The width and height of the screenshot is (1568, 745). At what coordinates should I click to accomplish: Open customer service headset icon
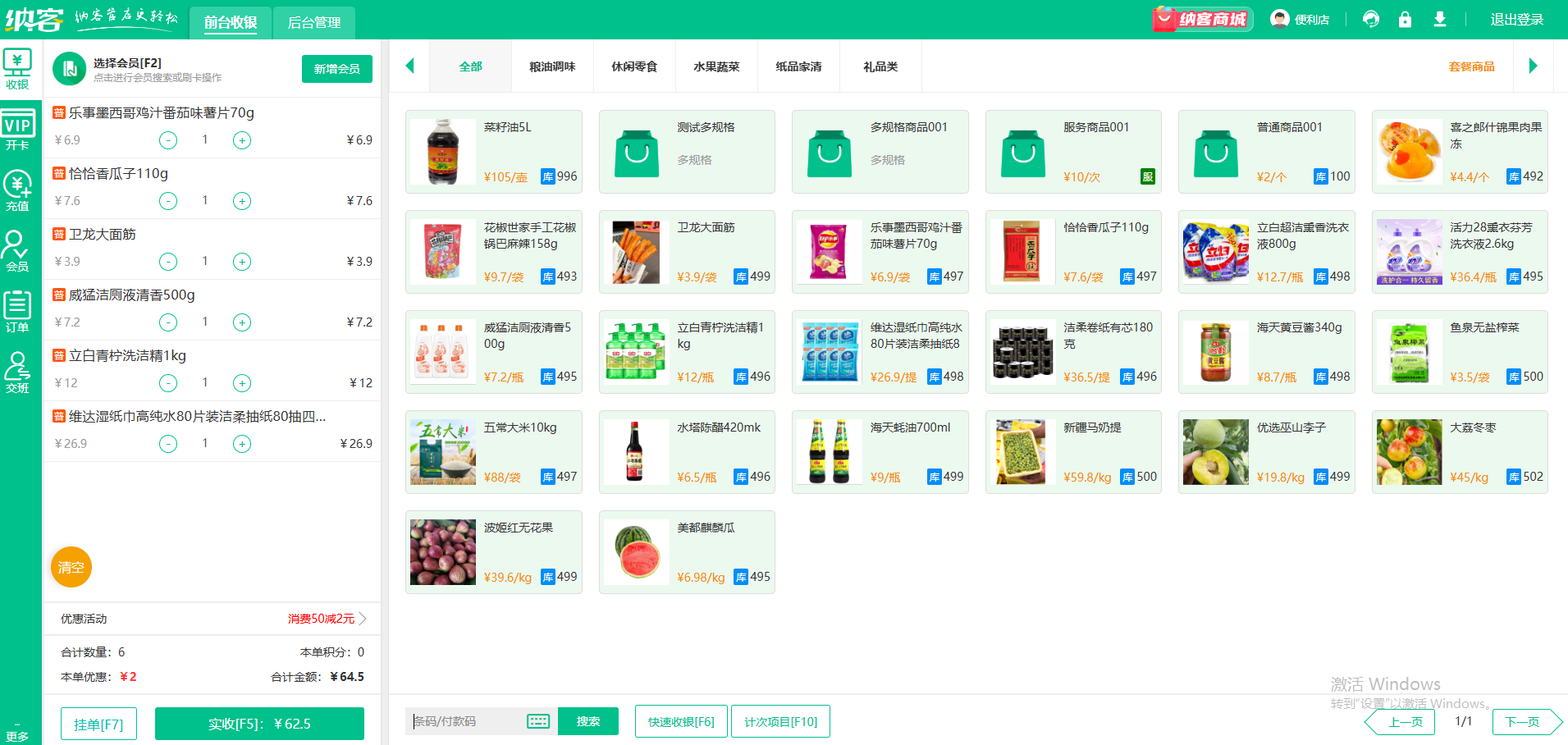(x=1371, y=18)
